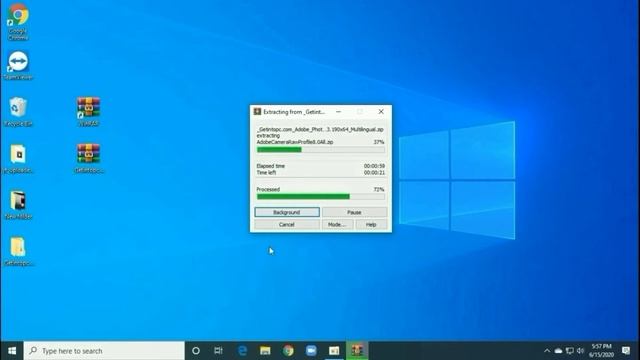Close the Extracting dialog window
This screenshot has height=360, width=640.
pos(381,111)
